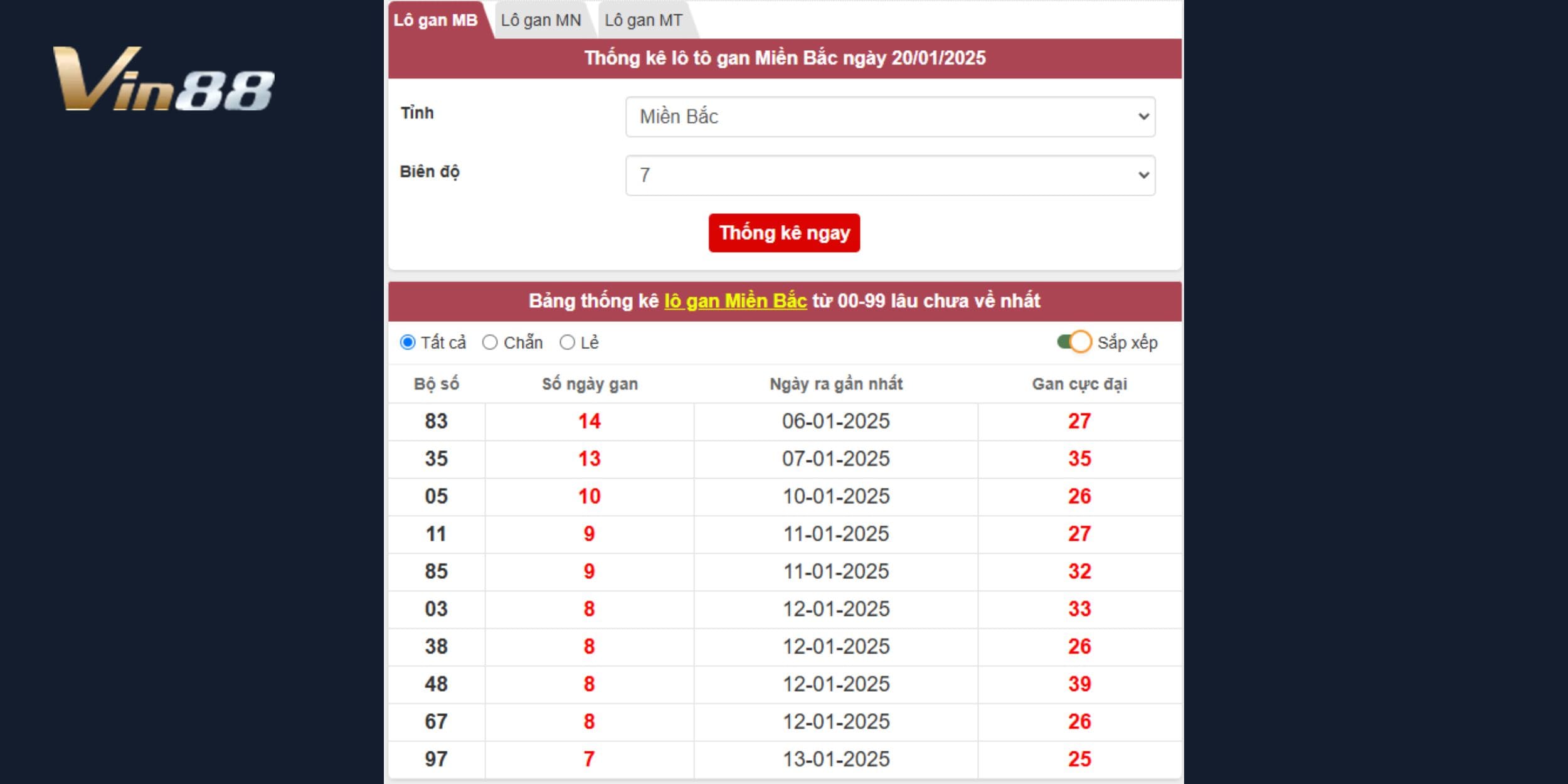Click Gan cực đại value 33
The height and width of the screenshot is (784, 1568).
tap(1079, 609)
